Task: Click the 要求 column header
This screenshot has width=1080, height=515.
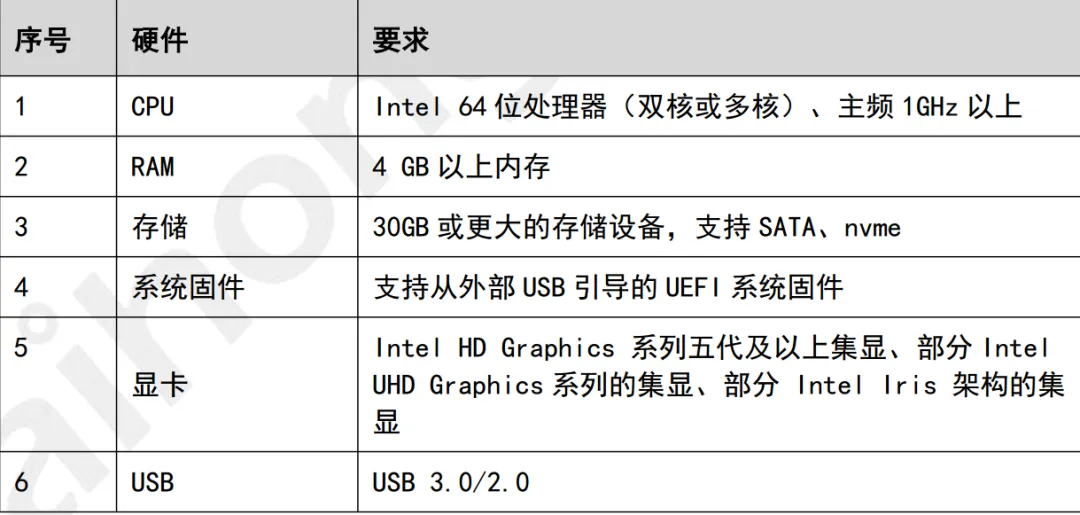Action: [x=400, y=41]
